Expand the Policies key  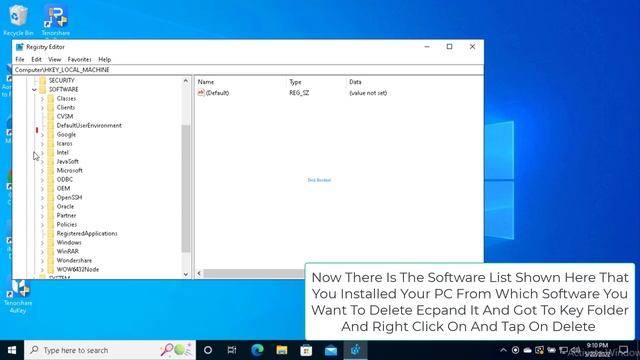pos(42,224)
